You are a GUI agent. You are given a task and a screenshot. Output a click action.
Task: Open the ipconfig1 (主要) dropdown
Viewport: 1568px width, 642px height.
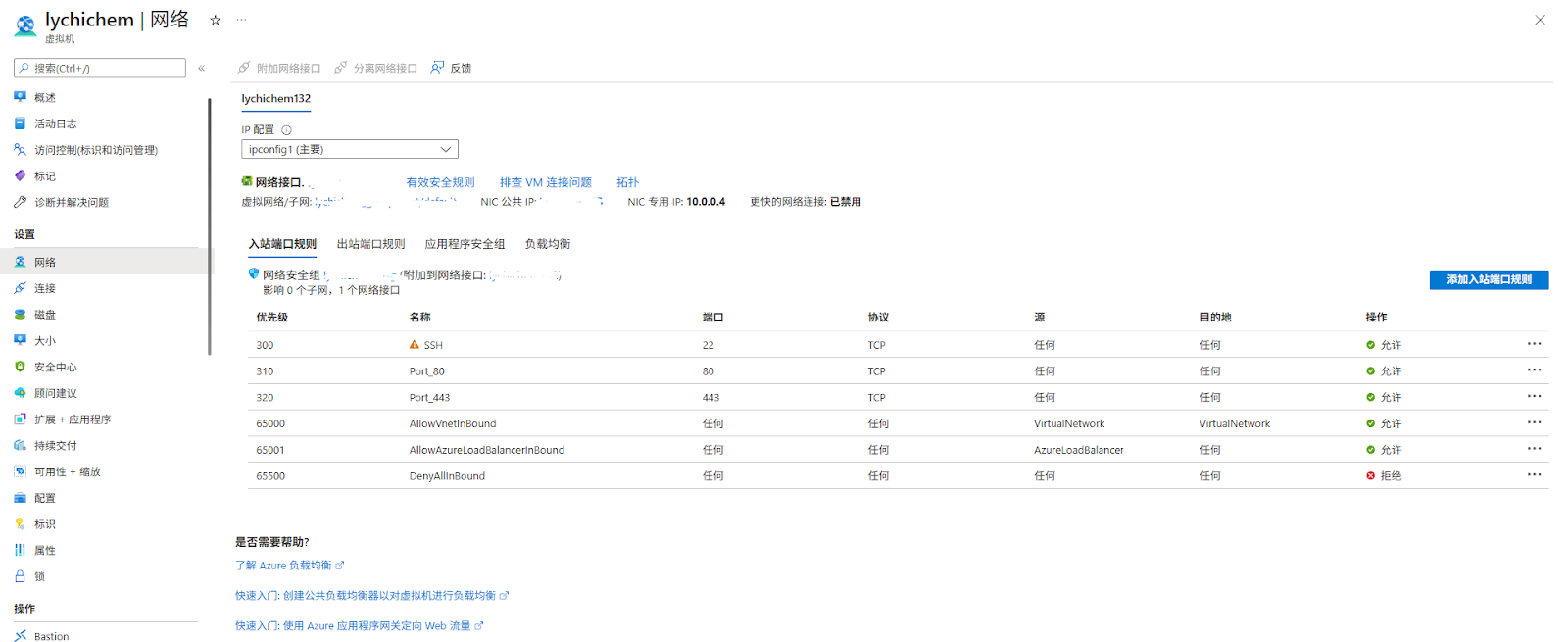point(350,149)
